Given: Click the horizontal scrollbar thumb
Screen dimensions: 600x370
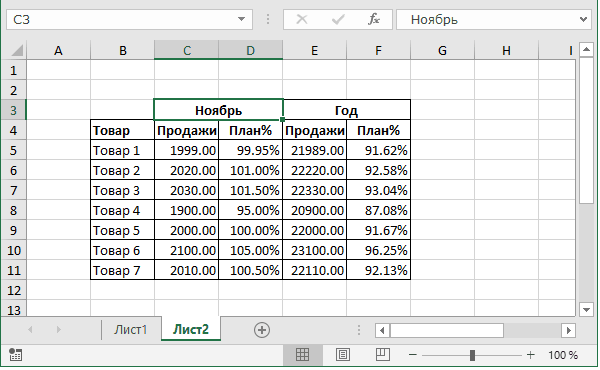Looking at the screenshot, I should [447, 330].
